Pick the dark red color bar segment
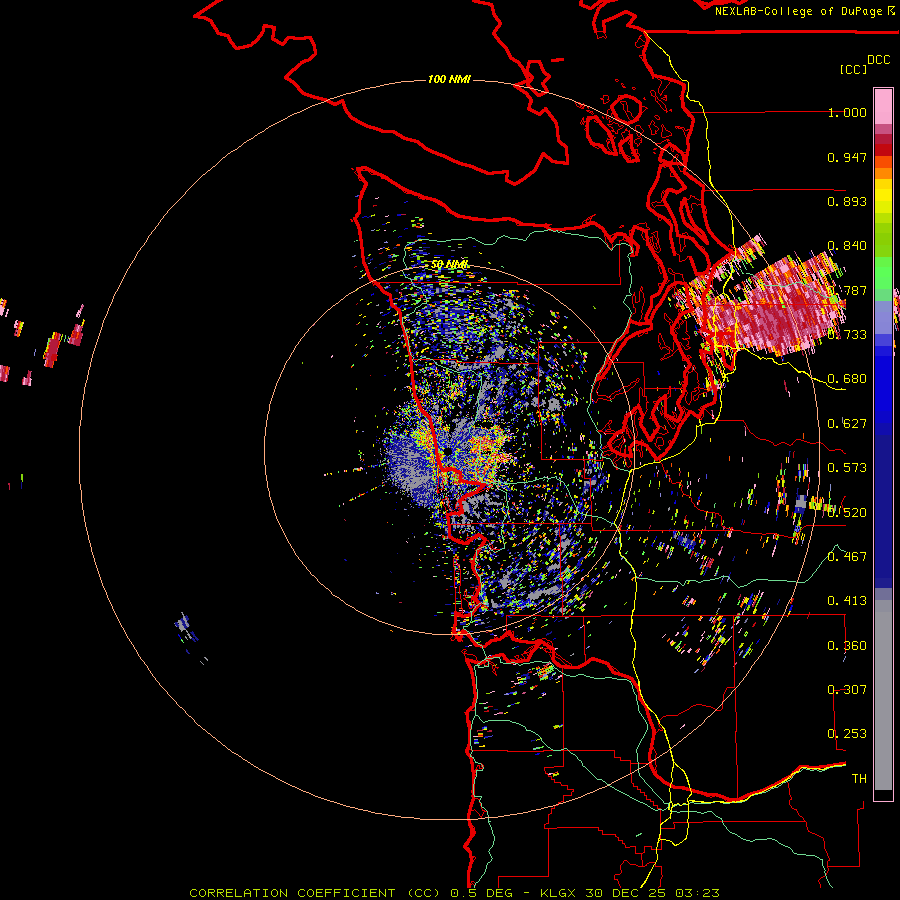900x900 pixels. pyautogui.click(x=883, y=150)
